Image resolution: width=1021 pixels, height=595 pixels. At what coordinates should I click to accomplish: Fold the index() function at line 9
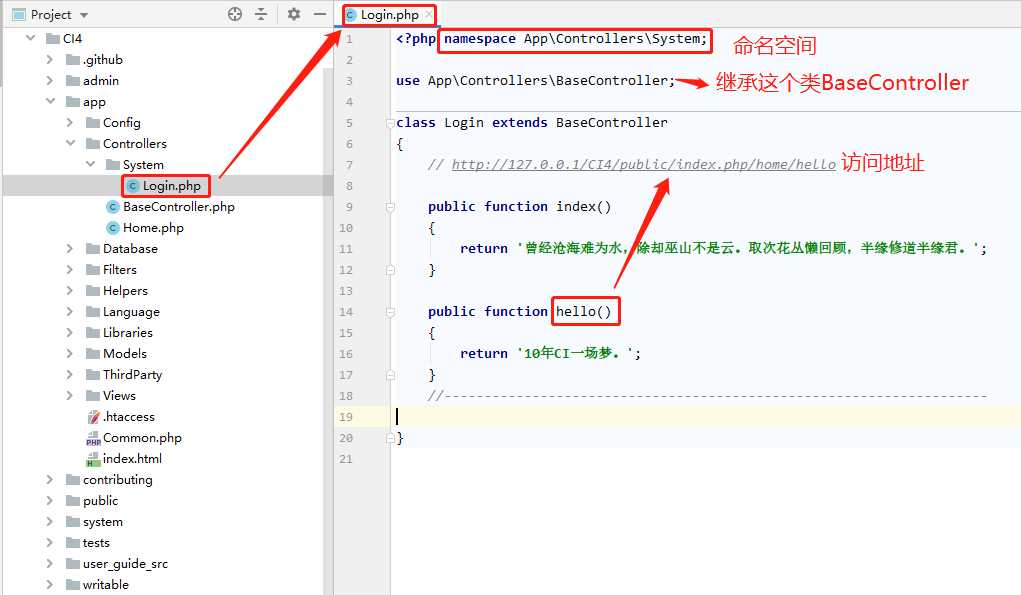390,207
